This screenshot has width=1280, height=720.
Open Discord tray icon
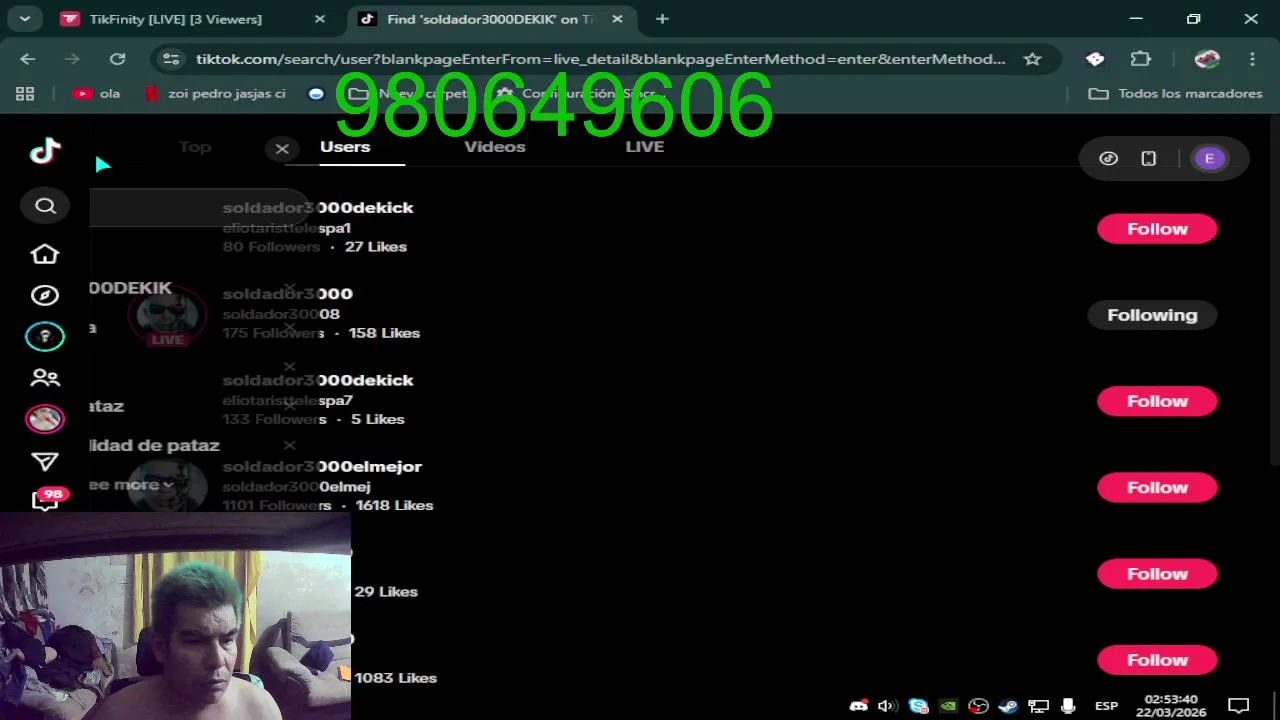[x=858, y=706]
